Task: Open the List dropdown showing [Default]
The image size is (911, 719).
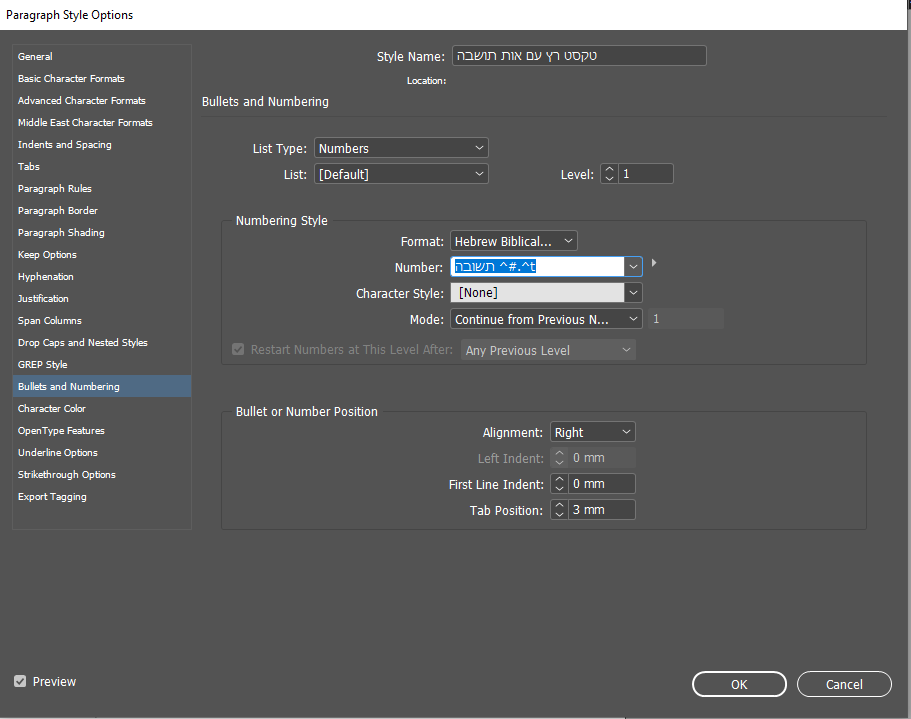Action: pyautogui.click(x=401, y=174)
